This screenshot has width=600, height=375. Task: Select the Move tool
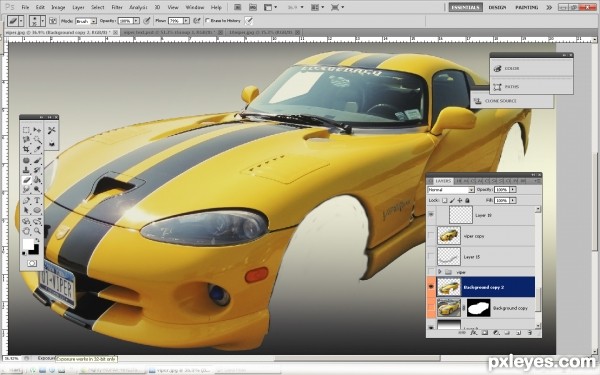37,130
